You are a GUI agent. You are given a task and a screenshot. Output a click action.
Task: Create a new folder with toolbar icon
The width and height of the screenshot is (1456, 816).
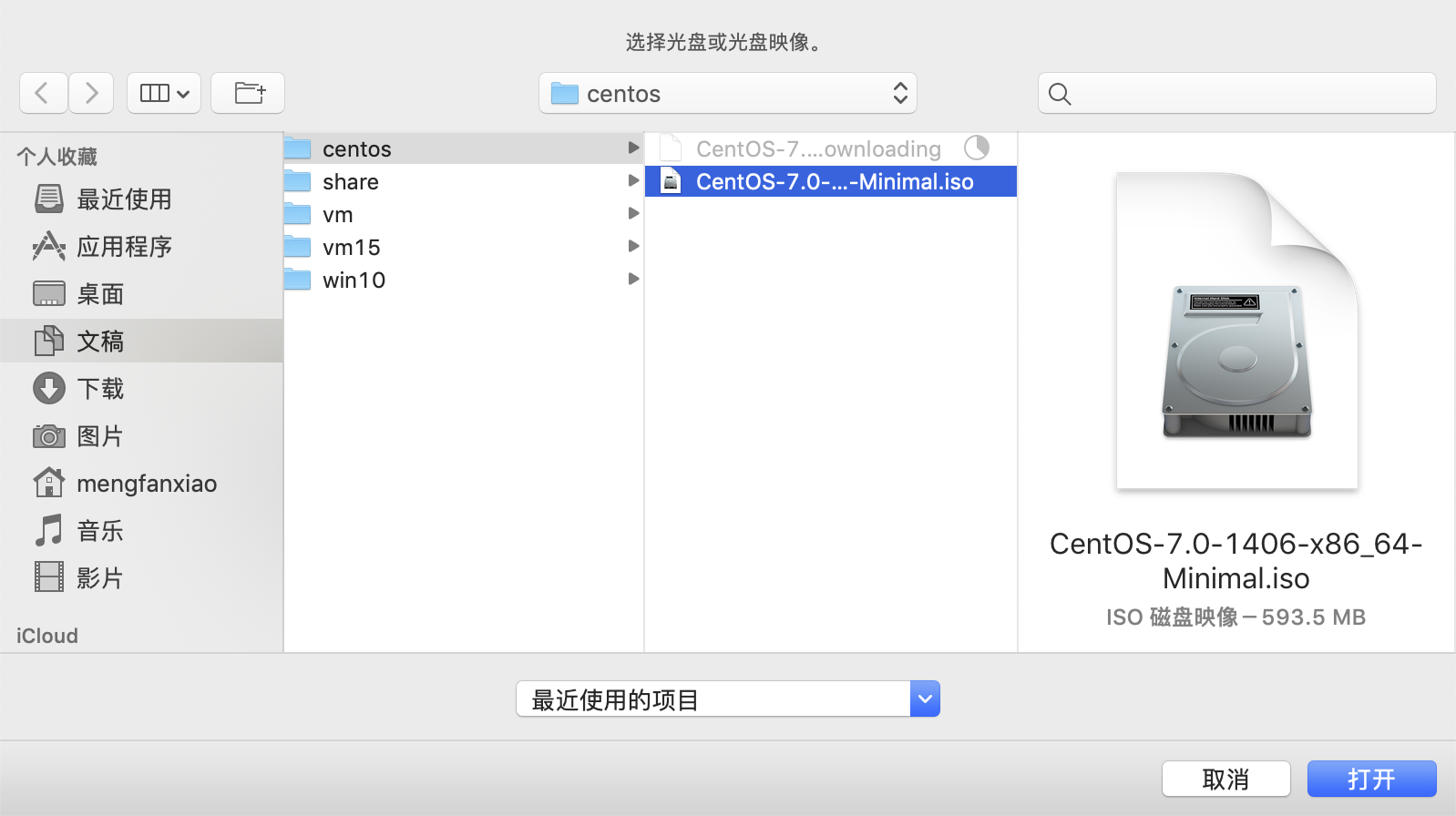point(248,93)
